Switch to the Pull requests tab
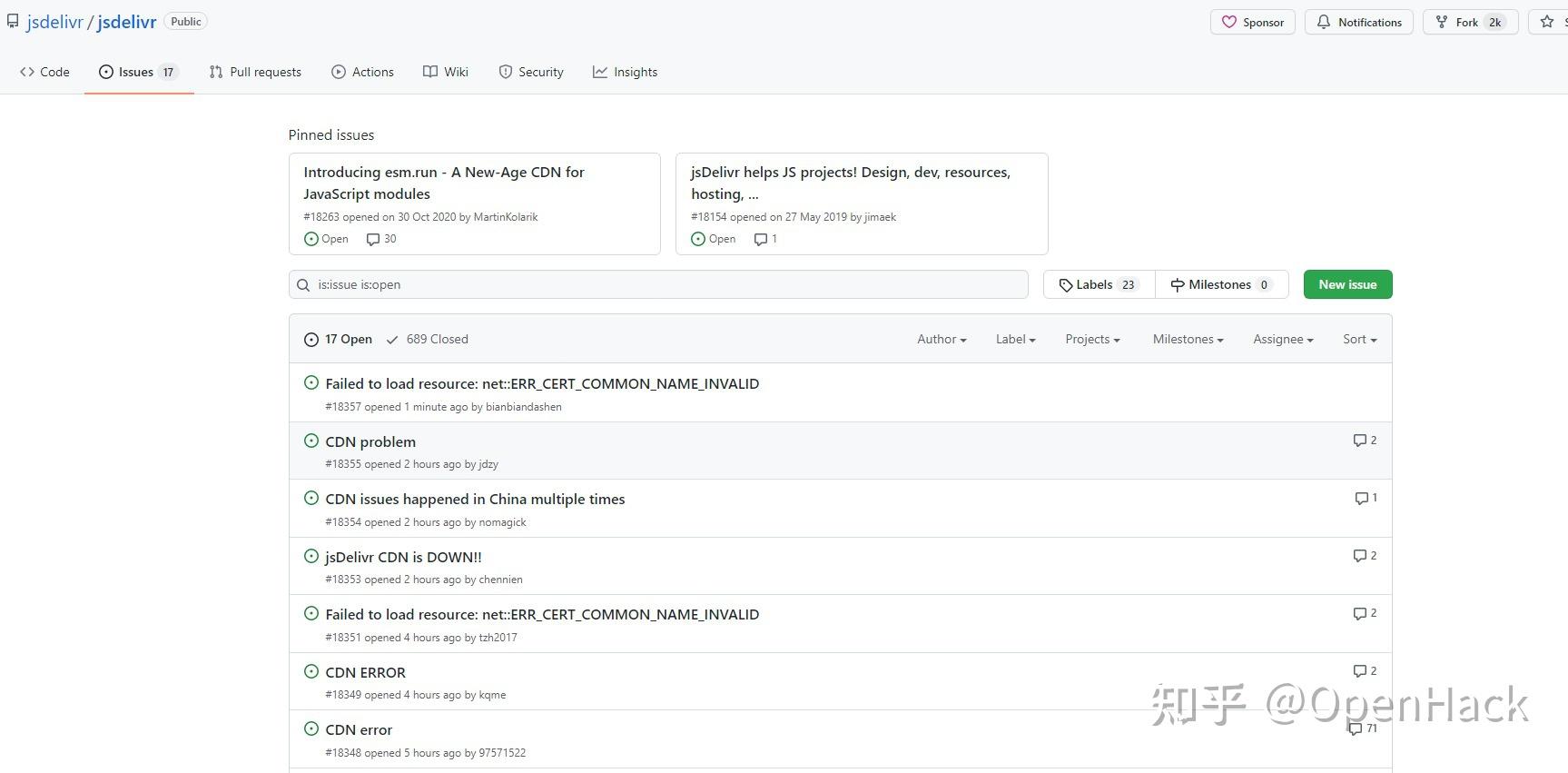 tap(255, 72)
